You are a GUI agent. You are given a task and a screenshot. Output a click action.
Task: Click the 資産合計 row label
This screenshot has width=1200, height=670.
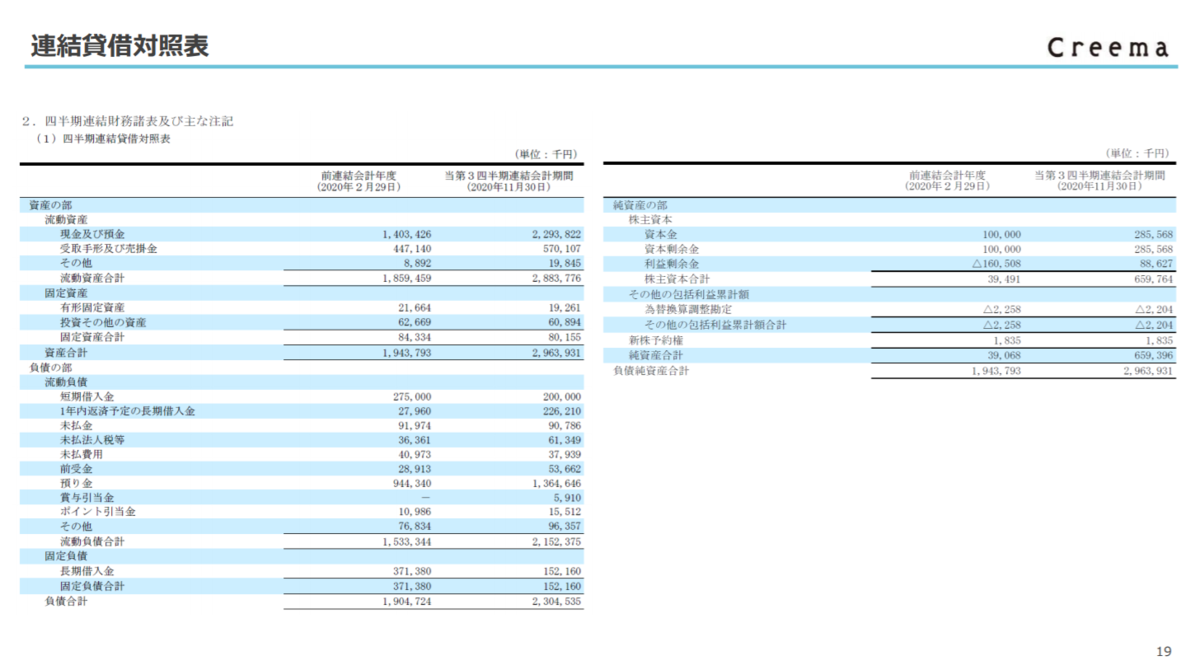pos(66,353)
